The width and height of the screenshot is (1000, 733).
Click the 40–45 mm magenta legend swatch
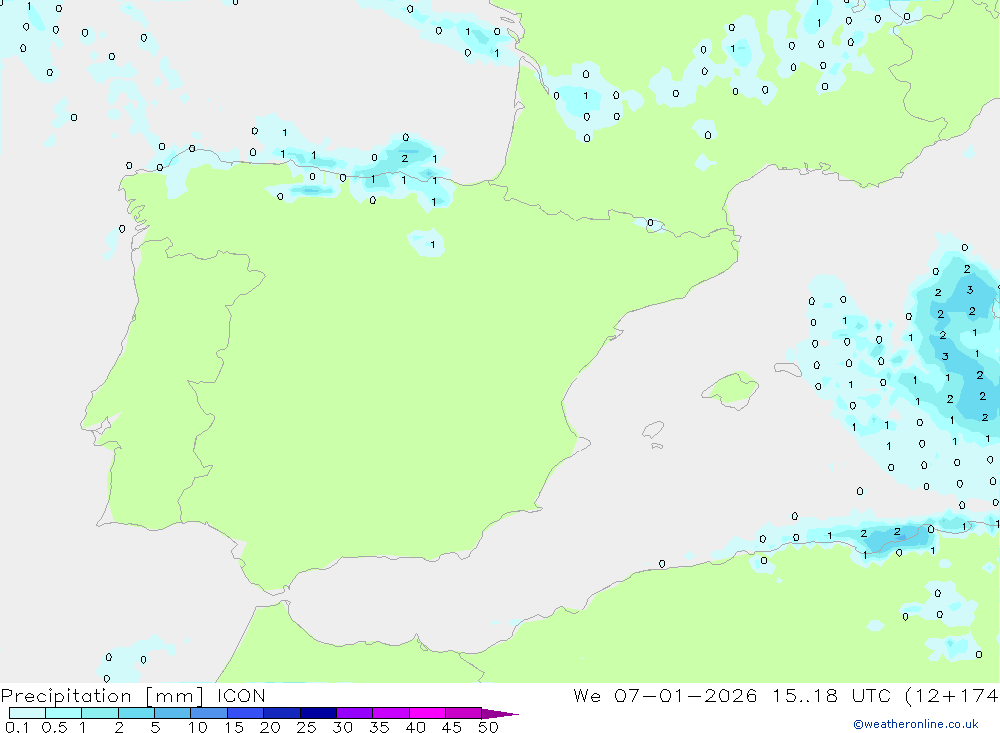click(427, 713)
